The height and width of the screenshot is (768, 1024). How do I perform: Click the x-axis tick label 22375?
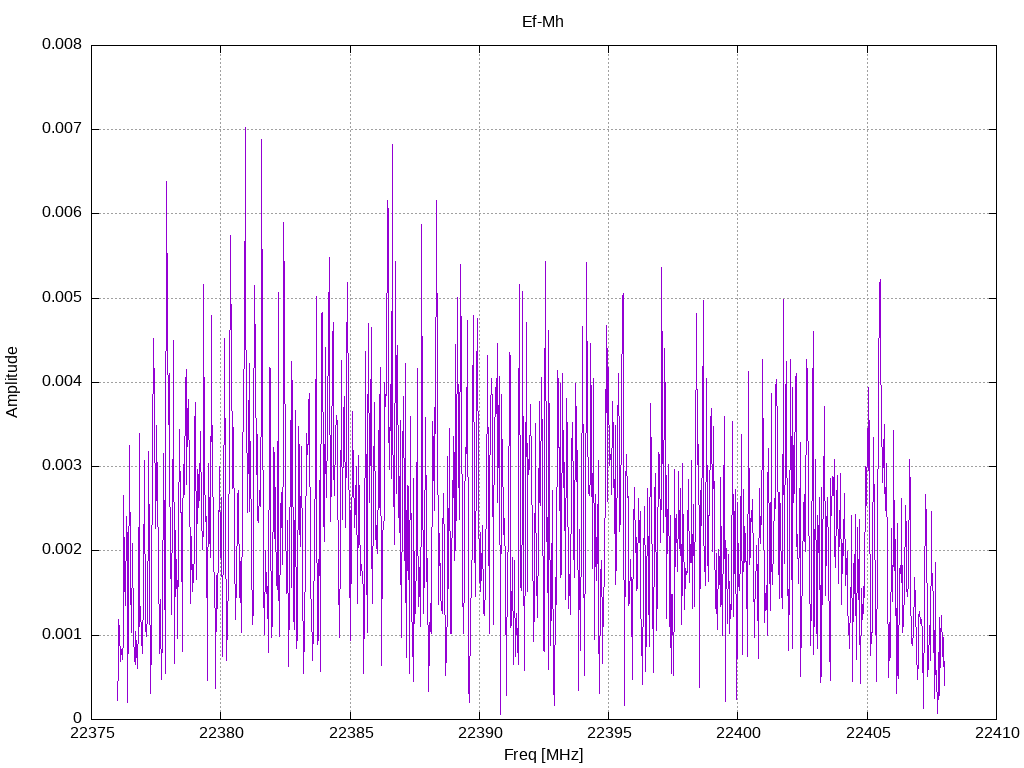click(91, 733)
